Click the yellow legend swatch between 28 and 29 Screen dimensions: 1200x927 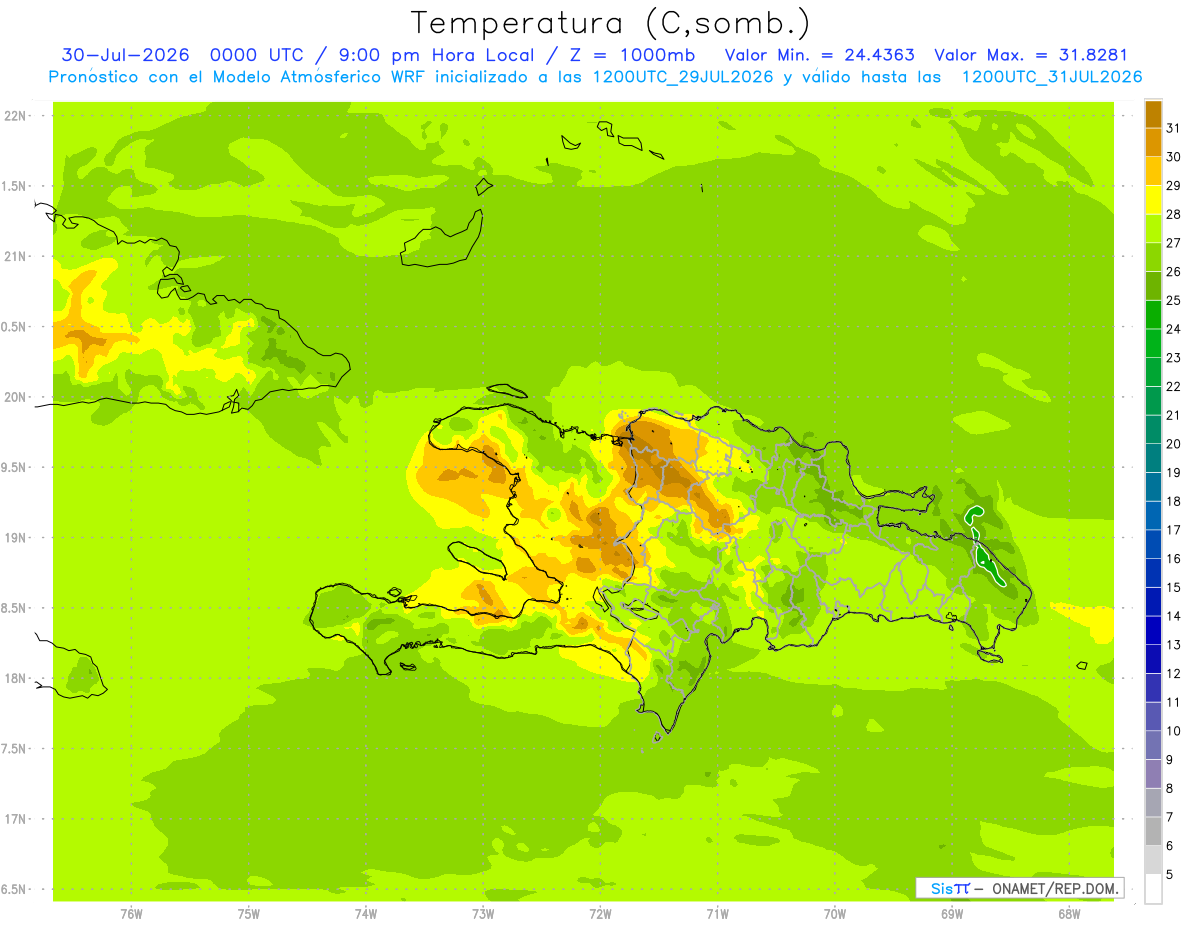pos(1153,200)
